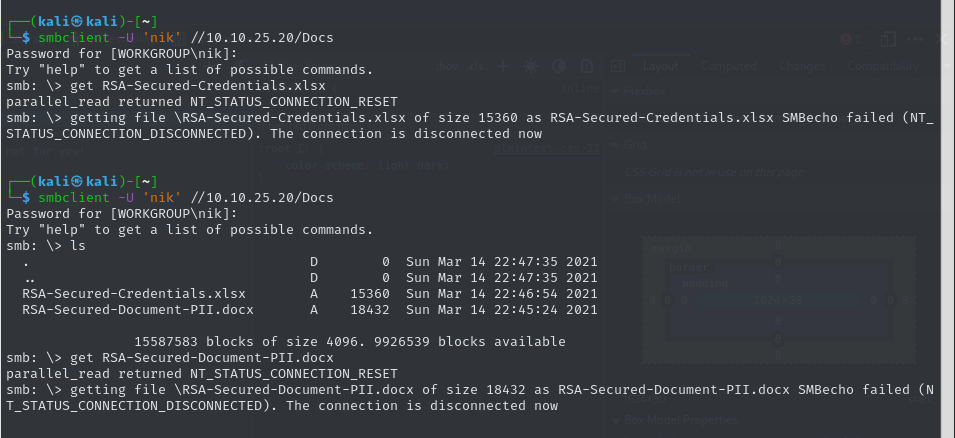Select the Changes tab
Viewport: 955px width, 438px height.
(800, 66)
